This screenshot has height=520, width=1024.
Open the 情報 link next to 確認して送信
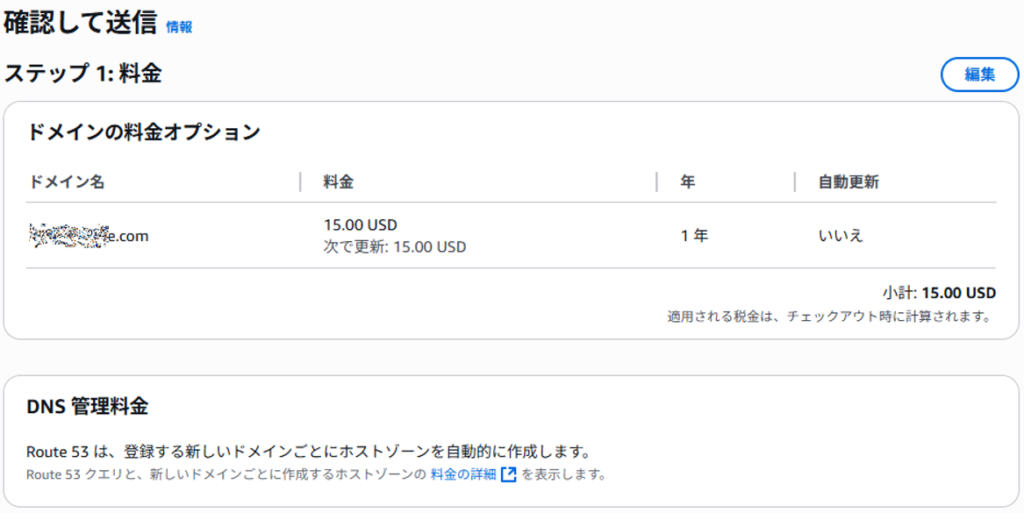(179, 27)
